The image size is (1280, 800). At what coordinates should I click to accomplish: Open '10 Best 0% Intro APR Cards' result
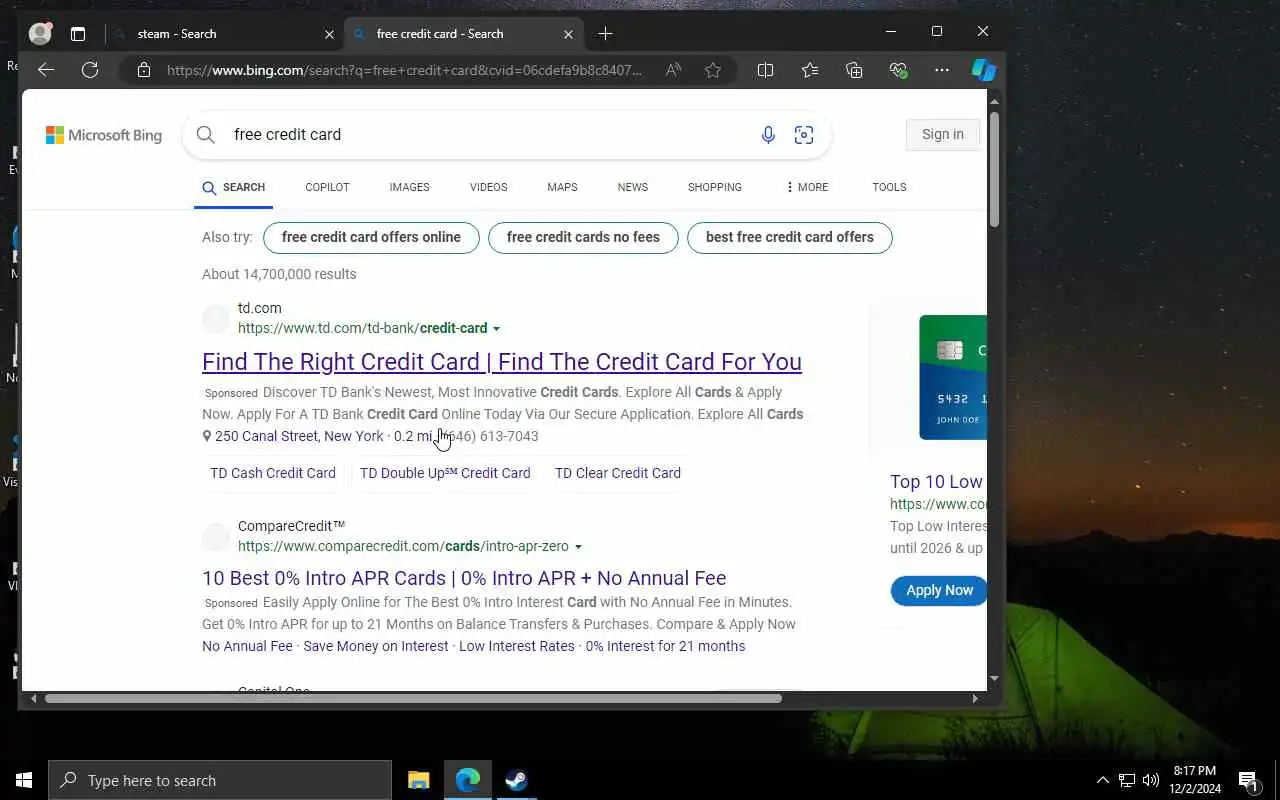[x=464, y=578]
